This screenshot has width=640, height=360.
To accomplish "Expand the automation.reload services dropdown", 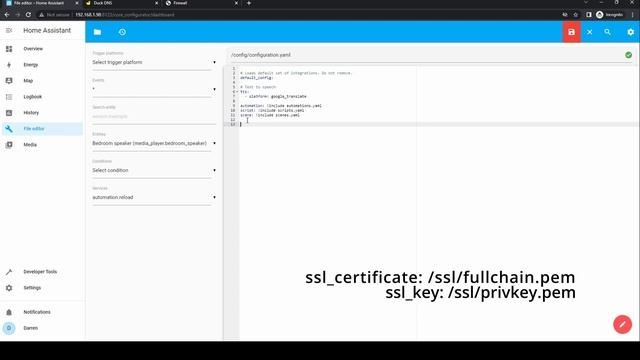I will point(154,197).
